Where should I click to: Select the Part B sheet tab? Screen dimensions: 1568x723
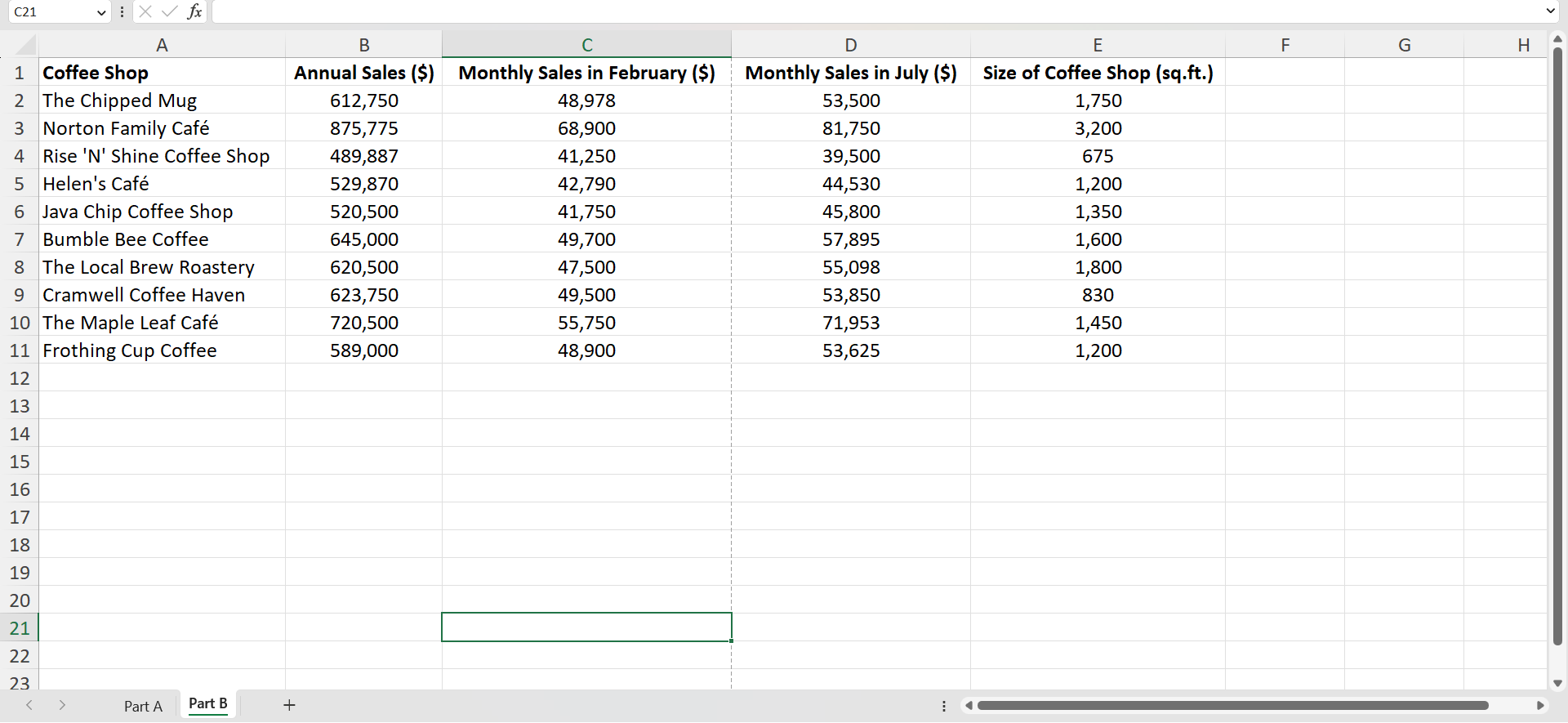208,704
